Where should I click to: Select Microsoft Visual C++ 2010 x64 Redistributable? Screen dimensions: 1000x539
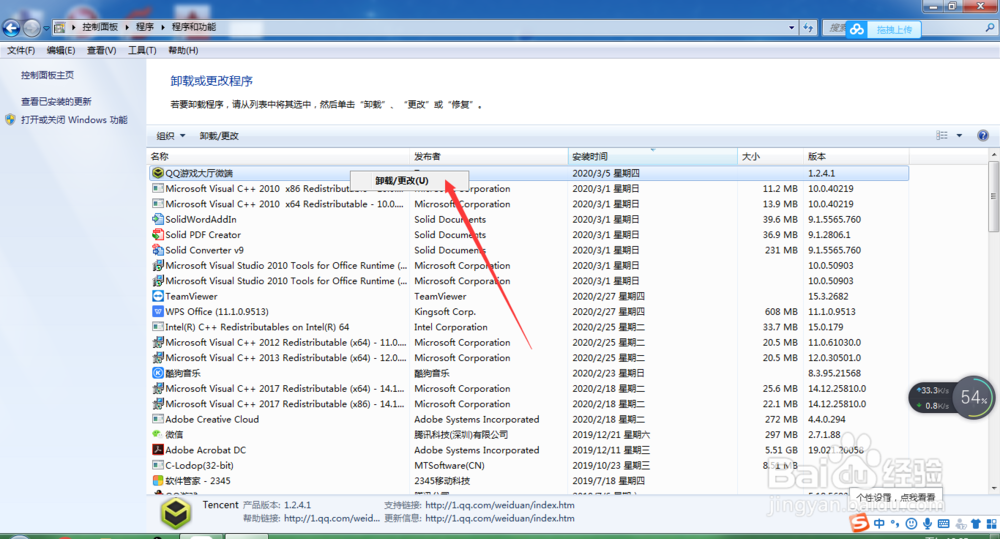[x=284, y=204]
